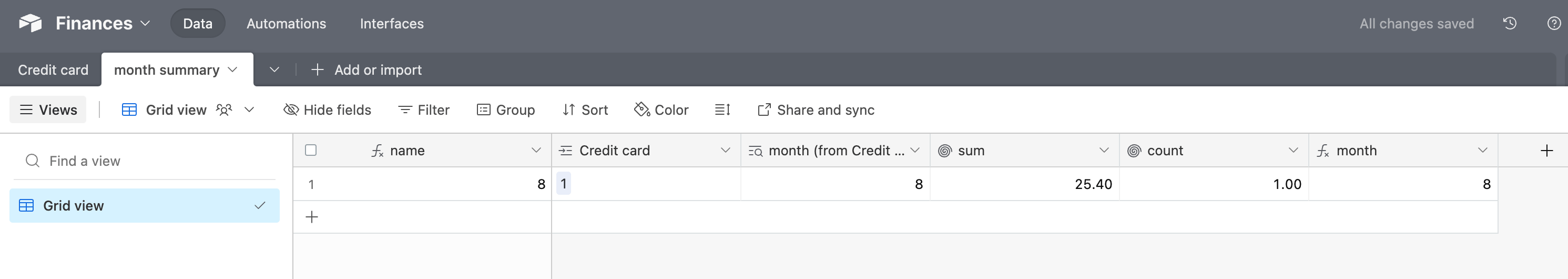Expand the tables list chevron
1568x279 pixels.
coord(274,69)
